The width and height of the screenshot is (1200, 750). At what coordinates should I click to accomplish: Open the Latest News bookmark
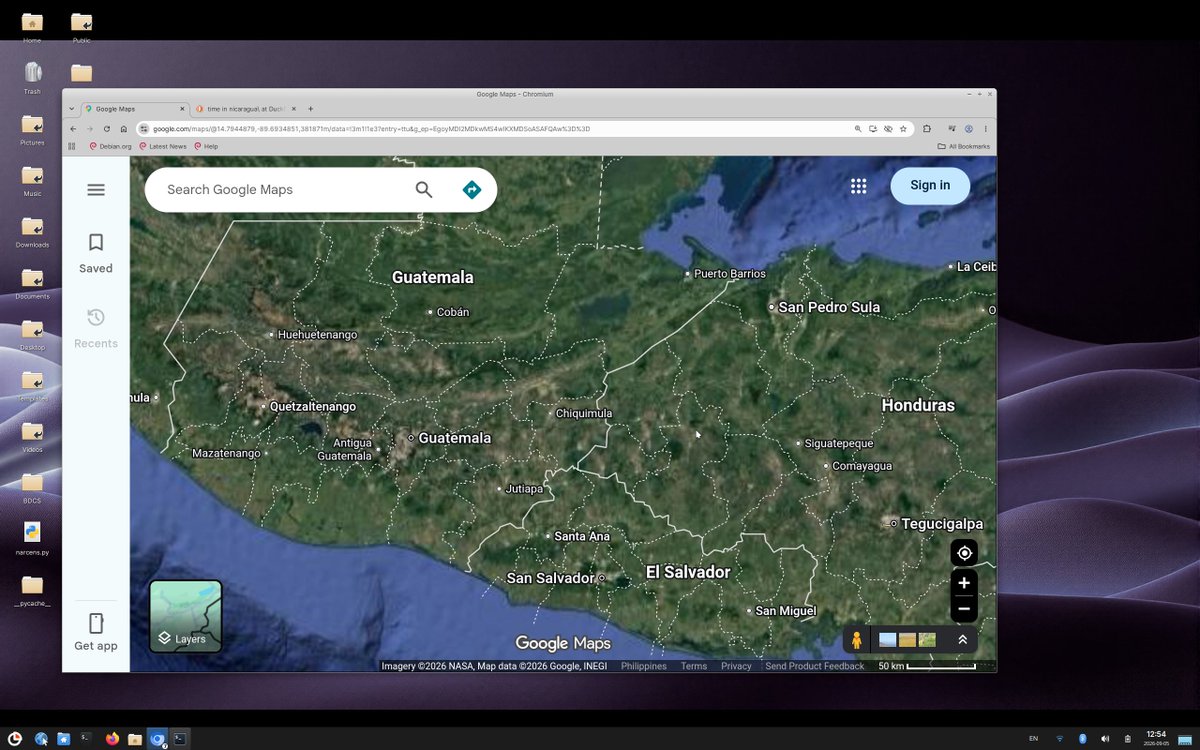coord(162,146)
